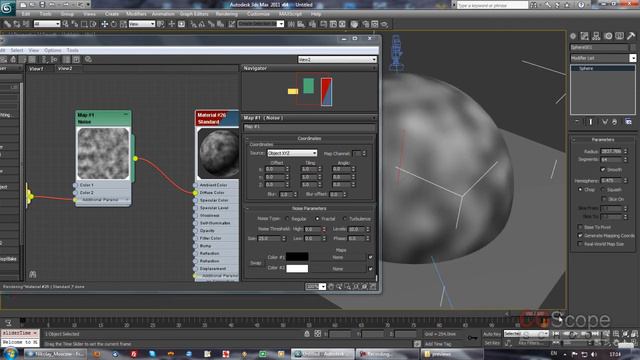Click the Color #1 None map button
The image size is (640, 360).
point(338,257)
